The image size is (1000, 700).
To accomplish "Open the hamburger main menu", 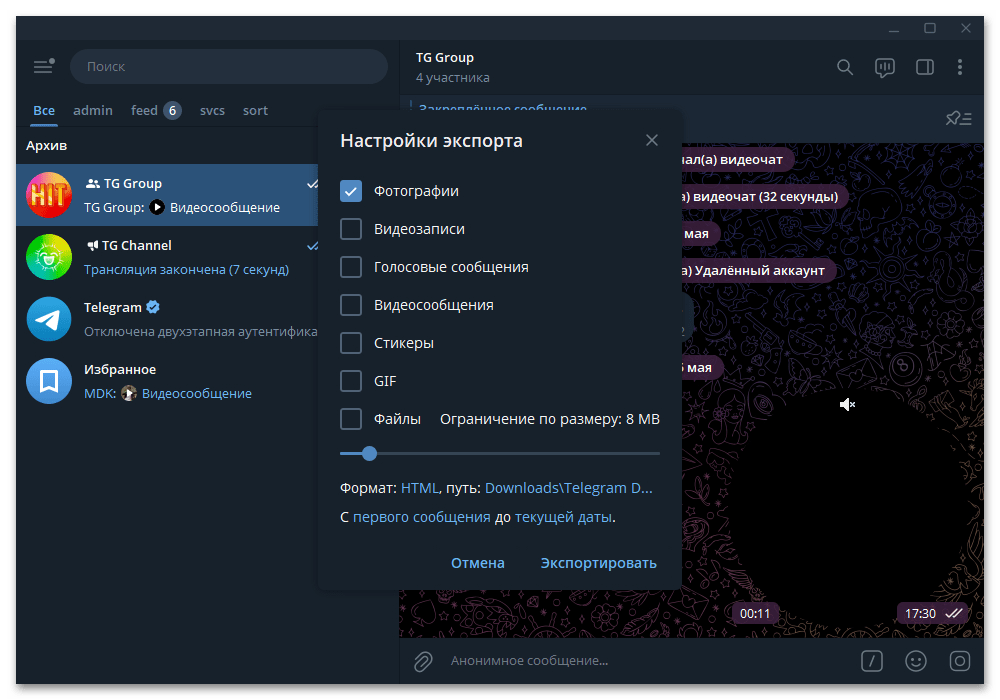I will pyautogui.click(x=44, y=66).
